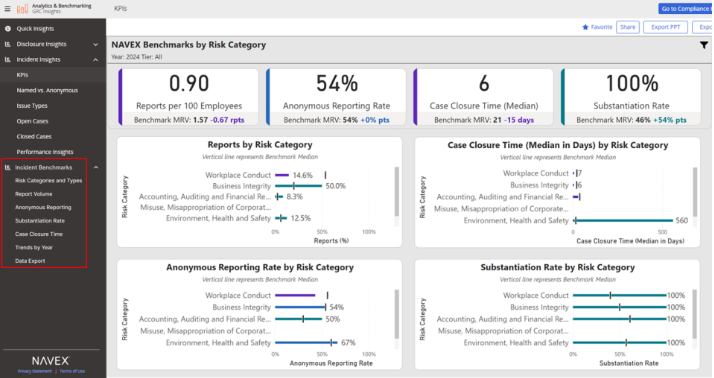Open Performance Insights page
Screen dimensions: 714x378
[x=45, y=152]
